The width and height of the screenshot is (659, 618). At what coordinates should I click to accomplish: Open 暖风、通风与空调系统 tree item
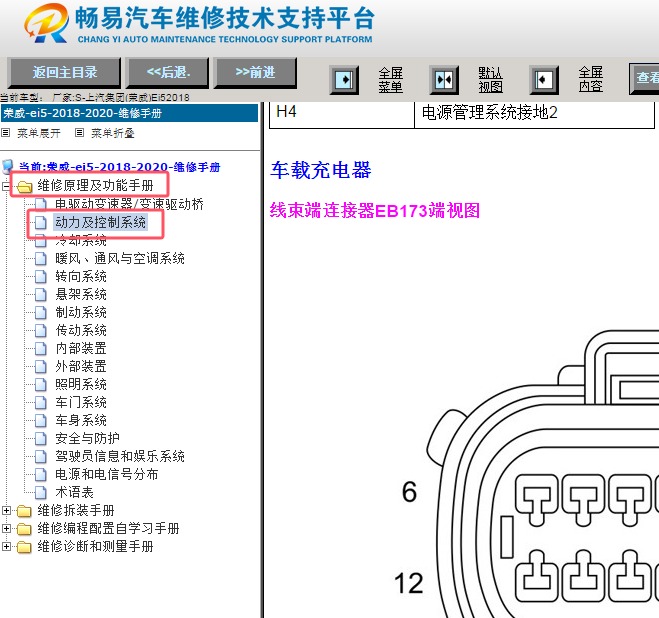click(120, 259)
